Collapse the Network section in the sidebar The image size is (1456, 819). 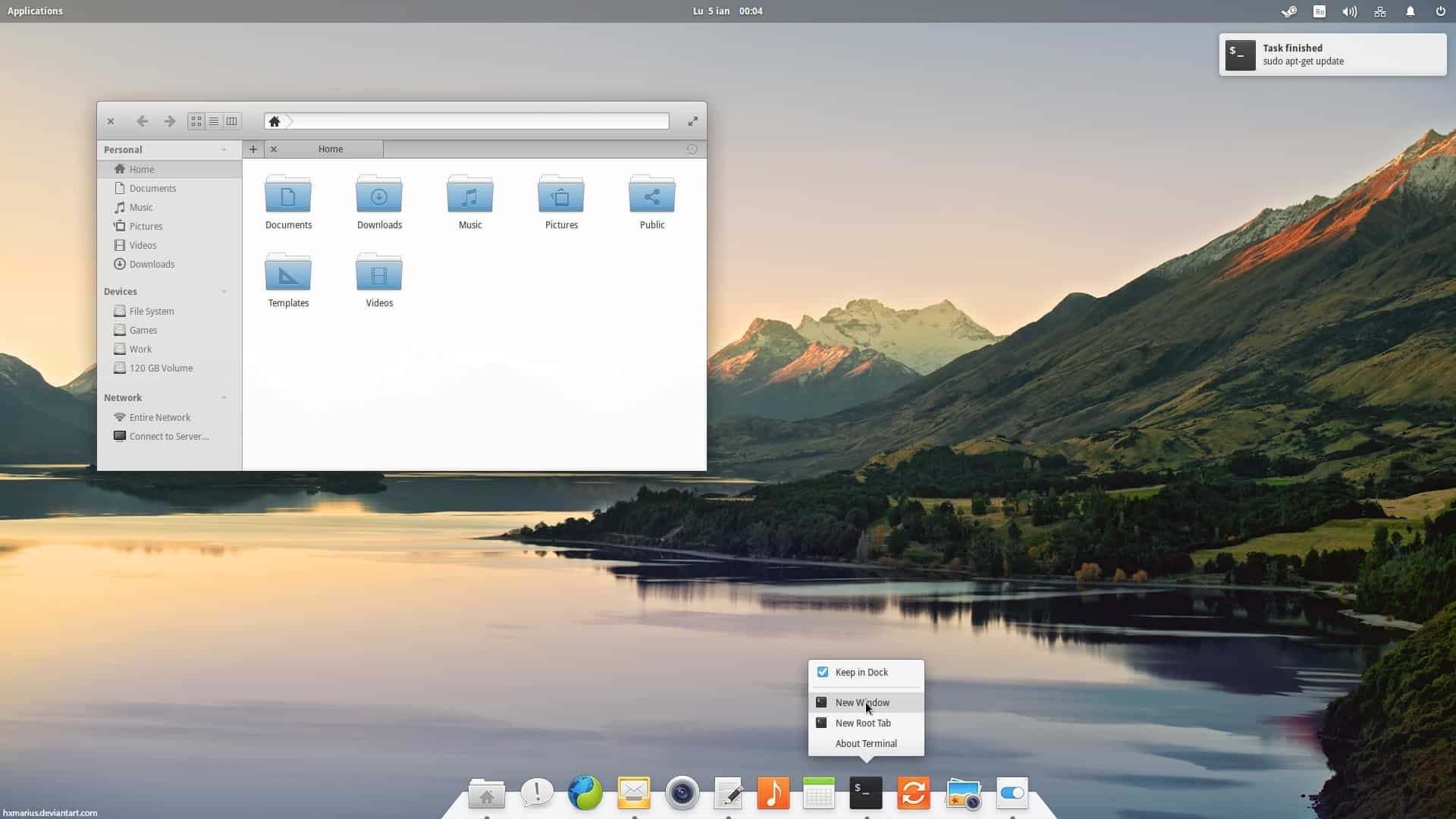pyautogui.click(x=224, y=397)
